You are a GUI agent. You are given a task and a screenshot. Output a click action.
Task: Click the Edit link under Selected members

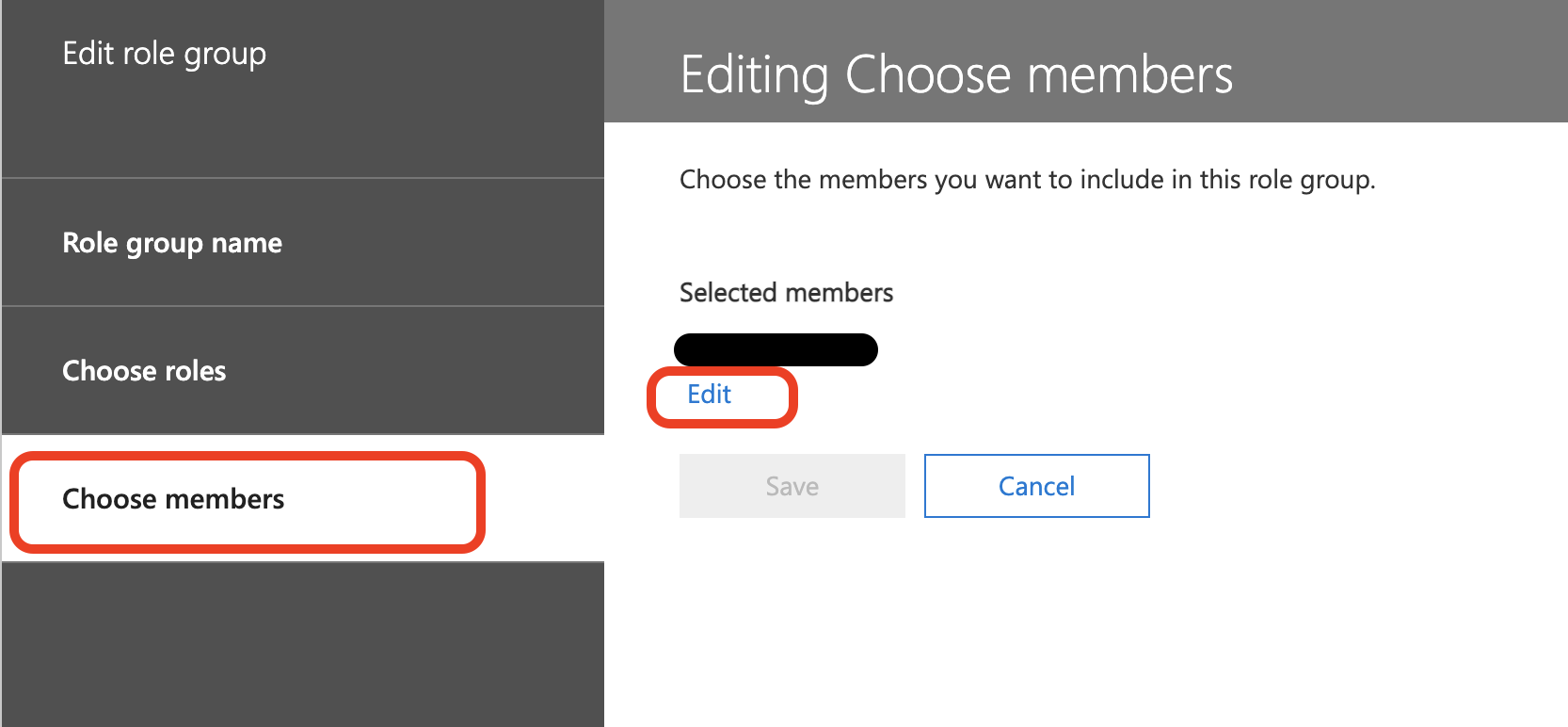point(709,395)
